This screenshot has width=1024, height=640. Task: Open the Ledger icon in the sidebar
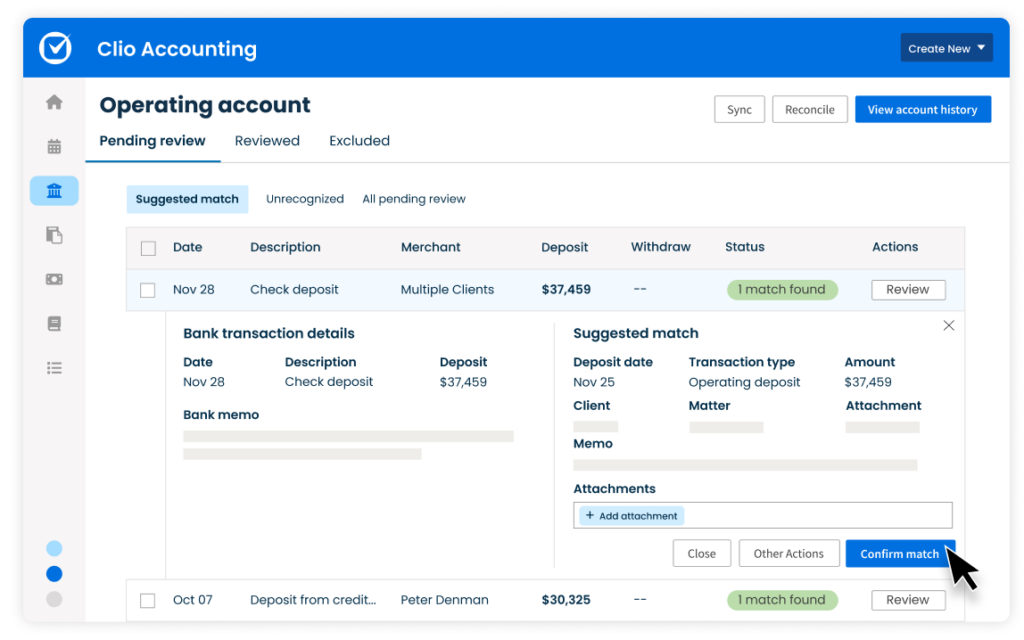(x=54, y=323)
